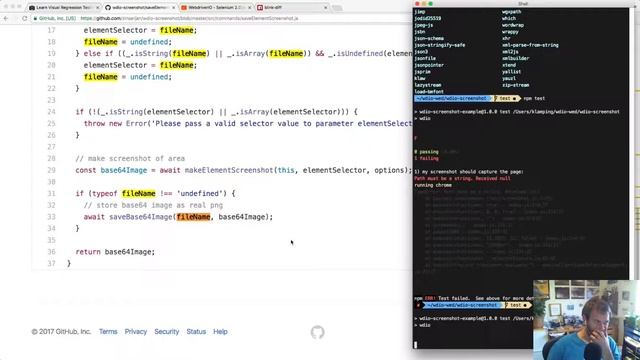This screenshot has width=640, height=360.
Task: Click '// make screenshot of area' comment
Action: tap(130, 158)
